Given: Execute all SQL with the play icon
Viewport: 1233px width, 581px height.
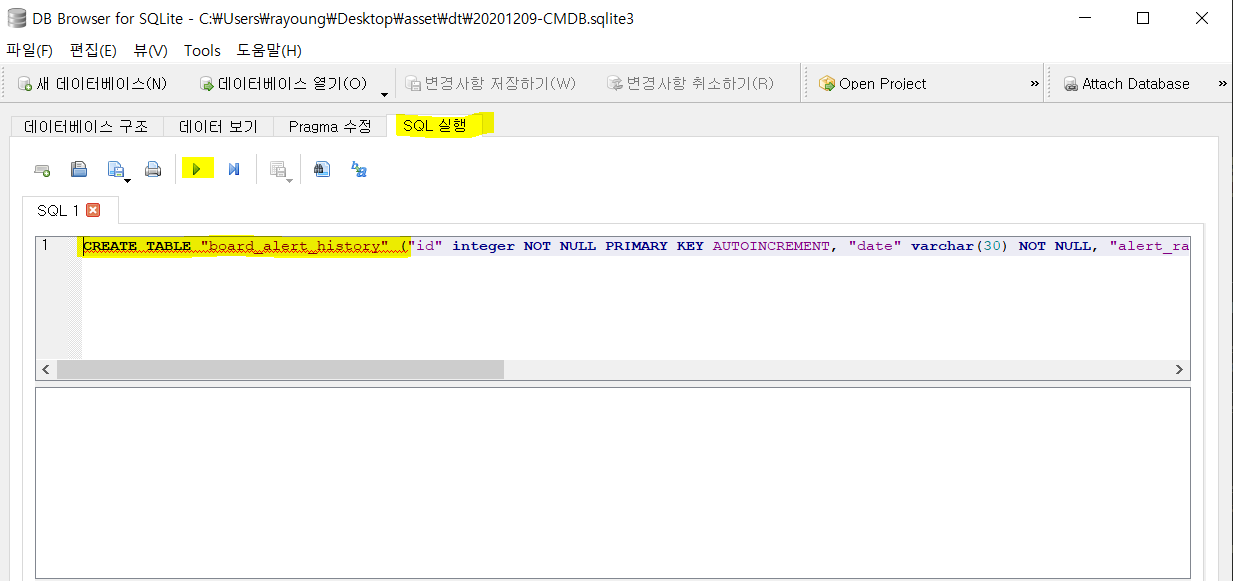Looking at the screenshot, I should tap(197, 170).
